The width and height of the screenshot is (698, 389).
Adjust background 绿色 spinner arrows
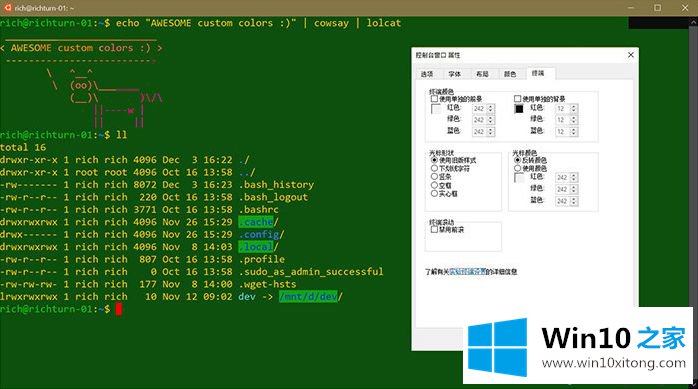click(574, 120)
